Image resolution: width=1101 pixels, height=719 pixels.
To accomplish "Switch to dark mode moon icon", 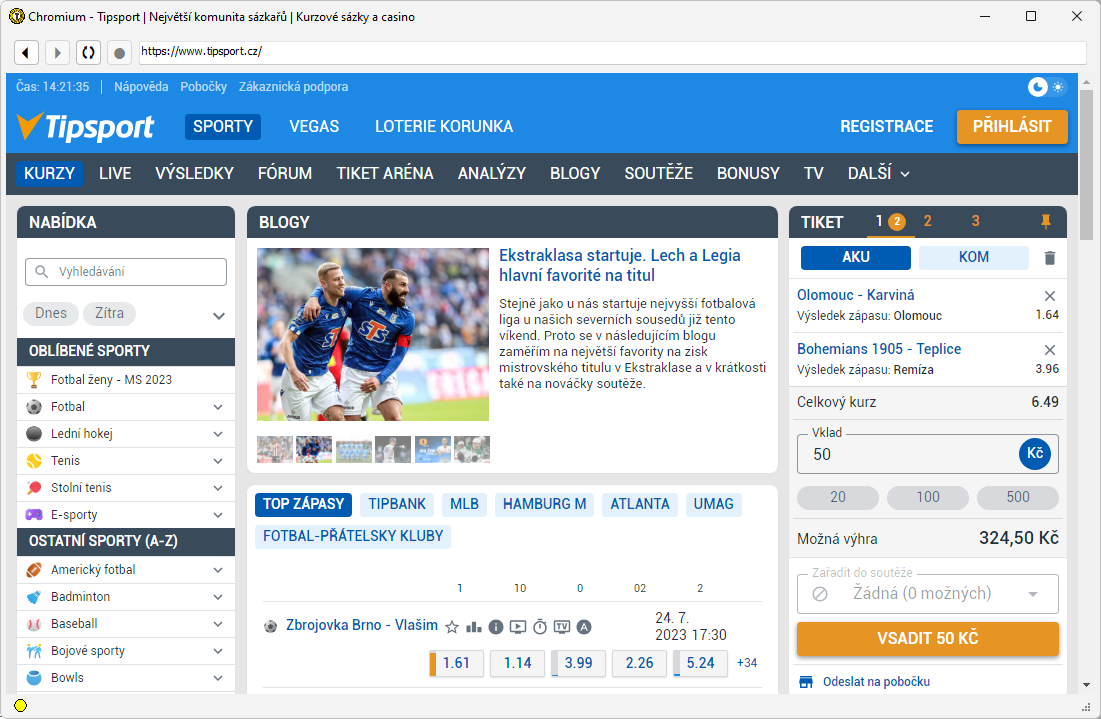I will point(1037,87).
